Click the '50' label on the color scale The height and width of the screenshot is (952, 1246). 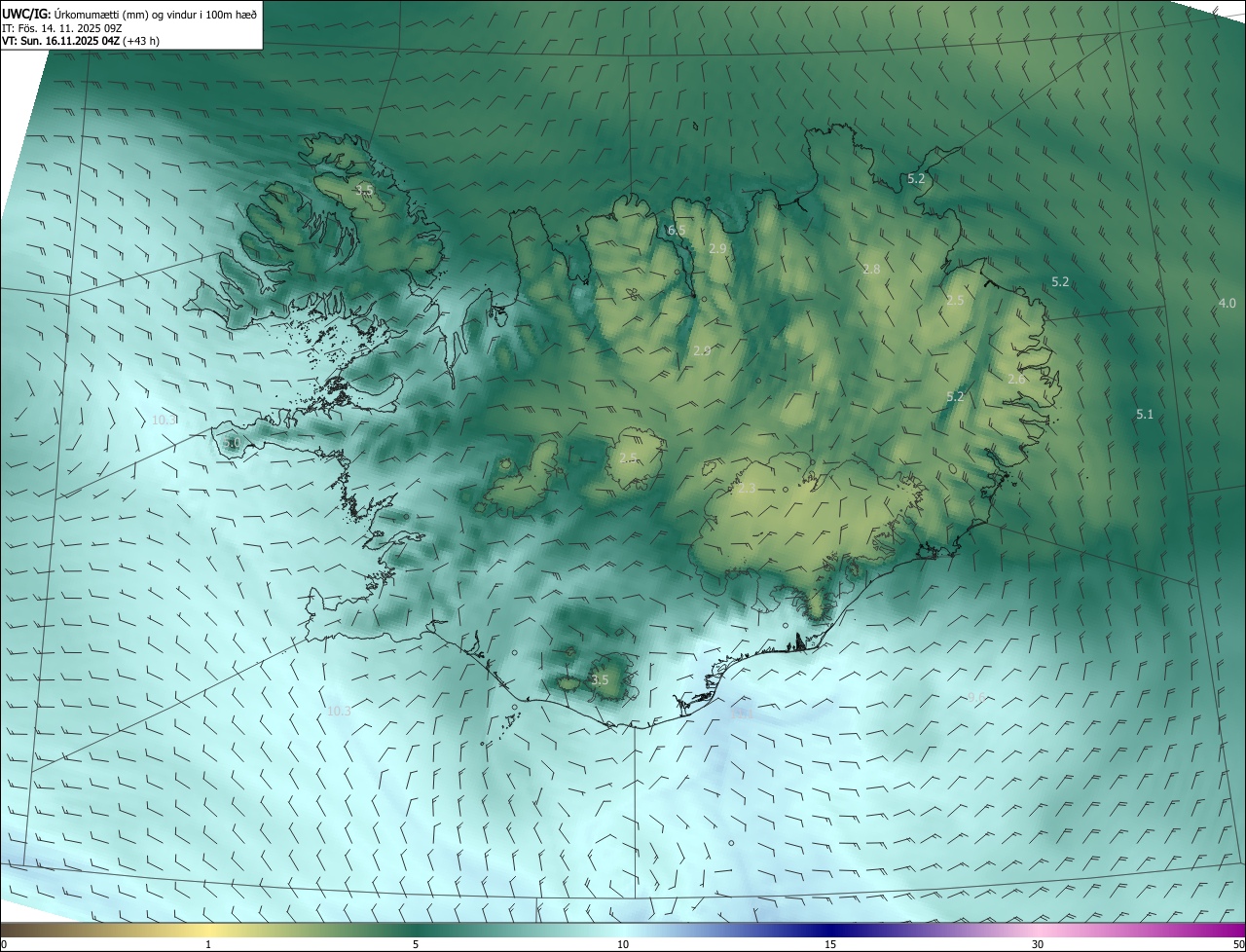[x=1238, y=944]
